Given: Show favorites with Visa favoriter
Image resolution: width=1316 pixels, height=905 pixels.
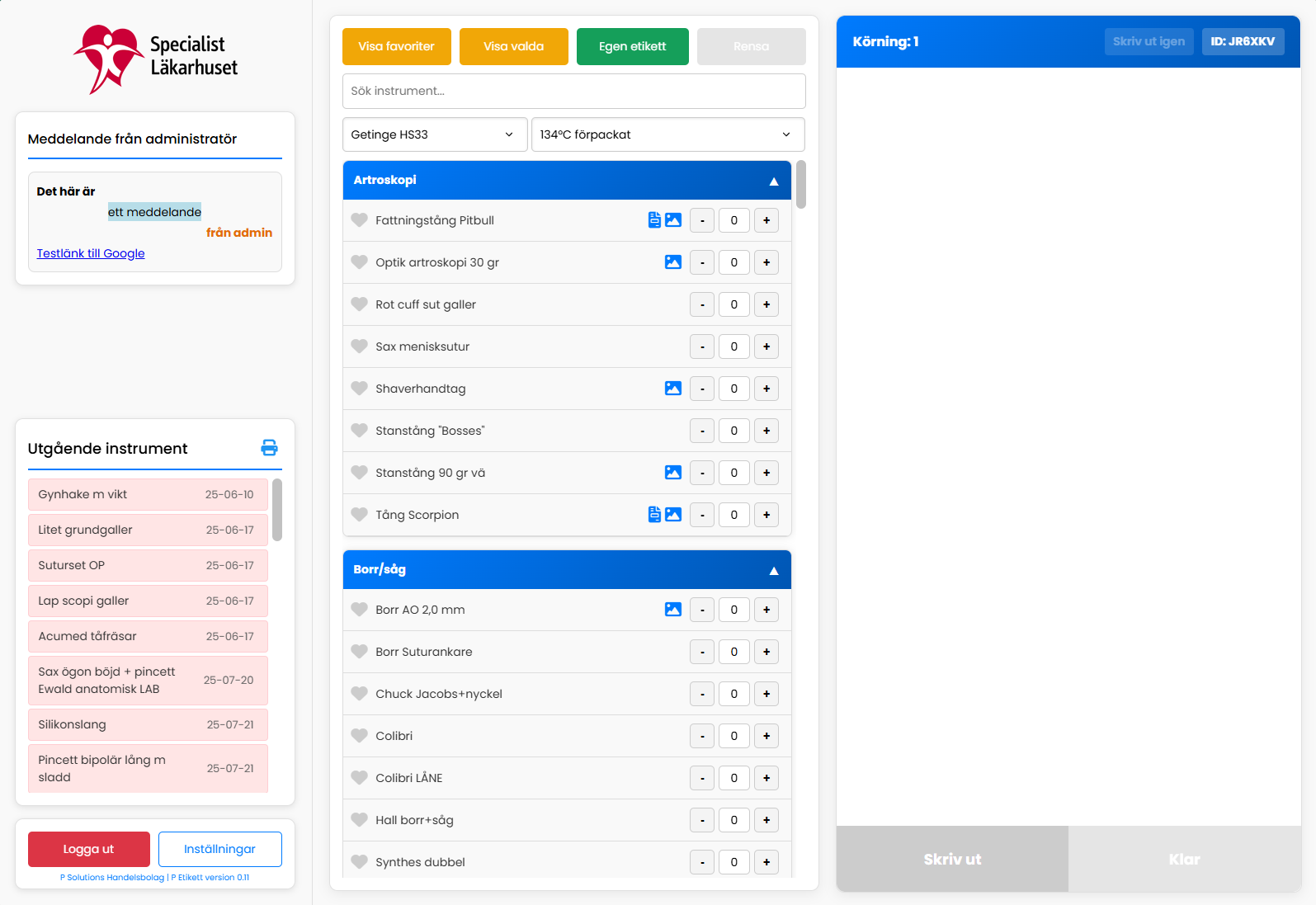Looking at the screenshot, I should point(396,46).
